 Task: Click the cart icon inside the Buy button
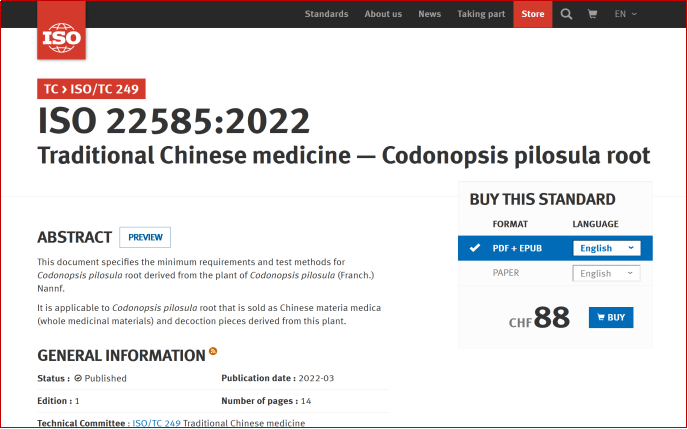(x=601, y=317)
